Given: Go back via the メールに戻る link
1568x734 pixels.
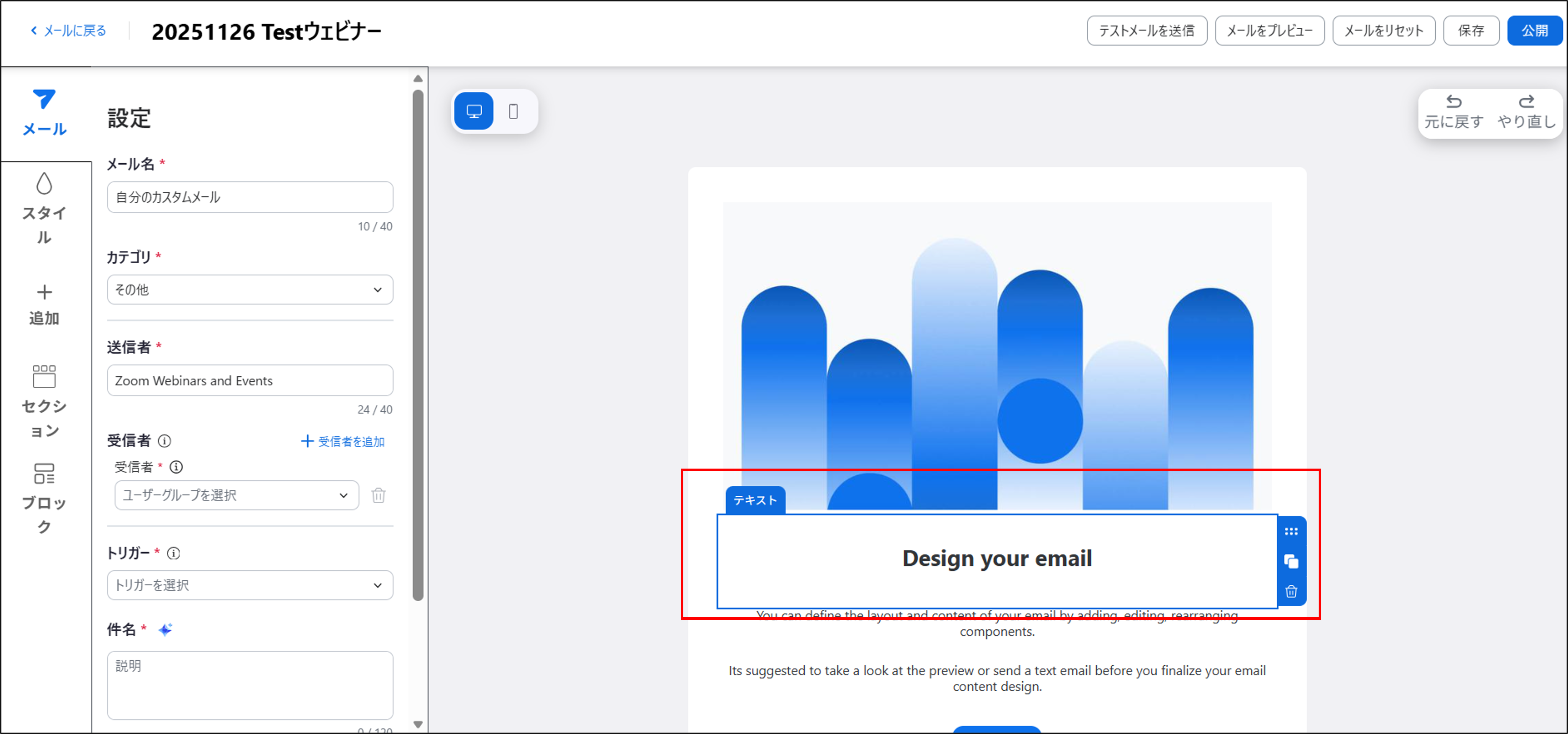Looking at the screenshot, I should coord(69,31).
